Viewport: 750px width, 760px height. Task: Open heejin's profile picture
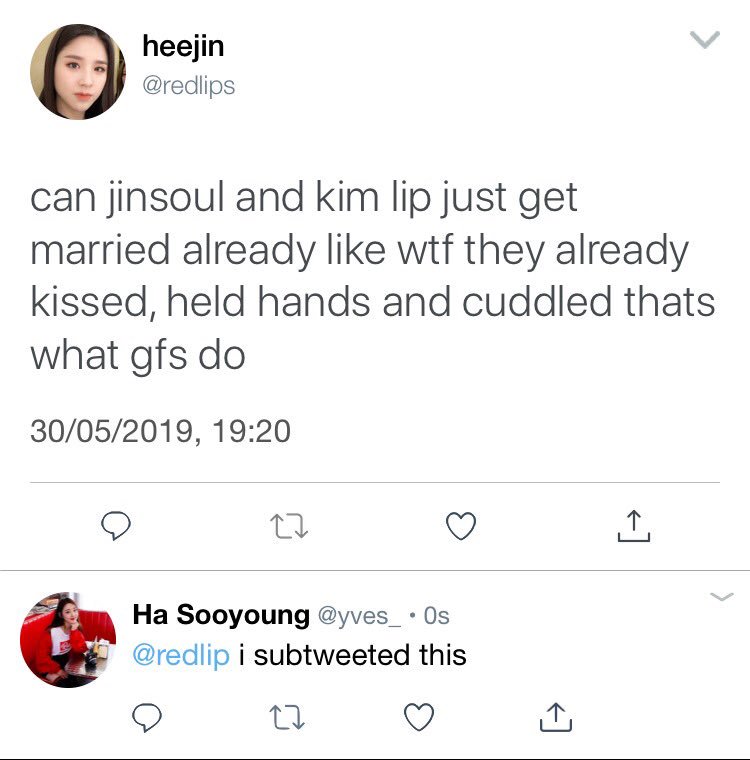(78, 72)
